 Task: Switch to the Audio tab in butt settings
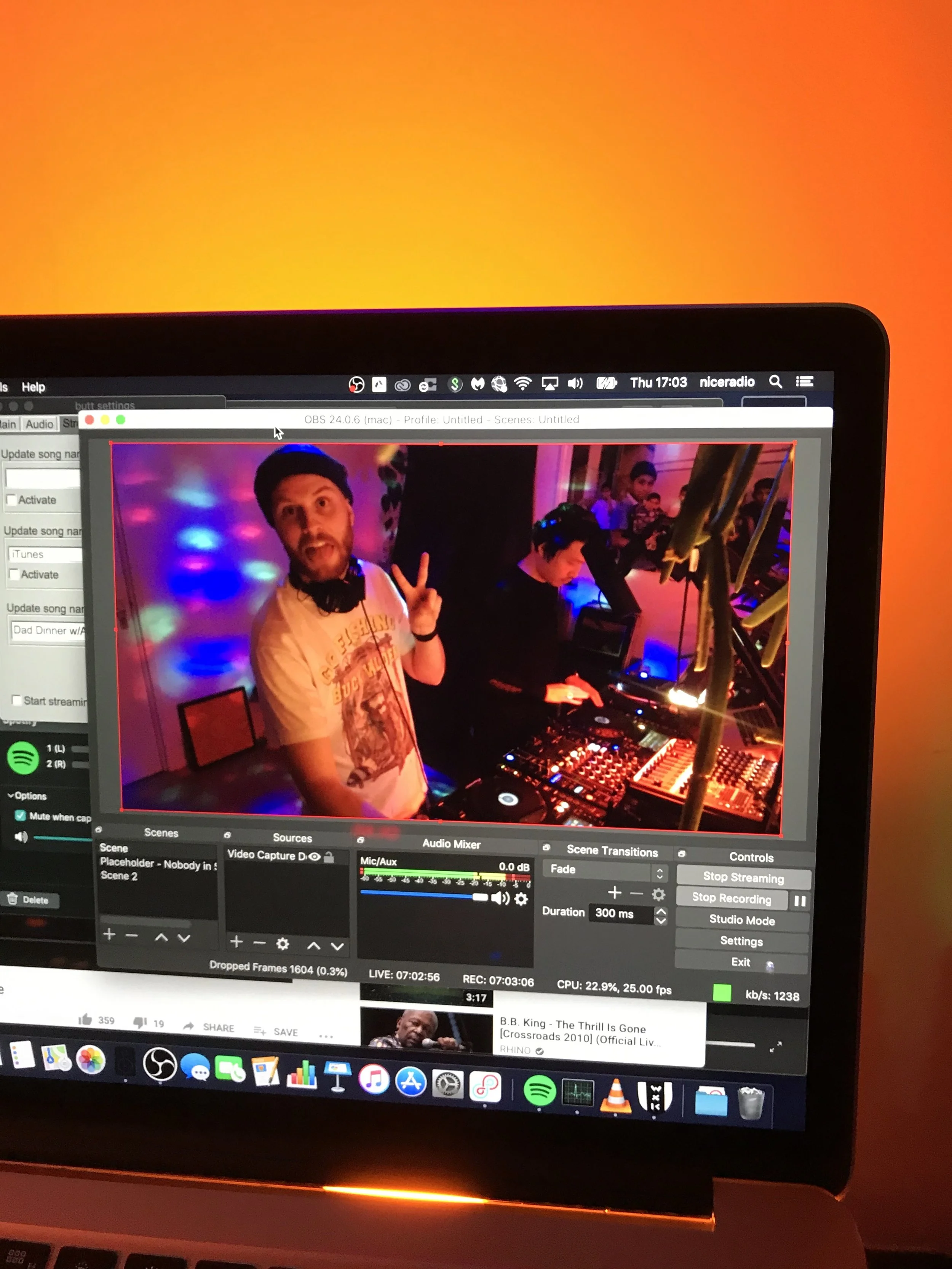39,424
